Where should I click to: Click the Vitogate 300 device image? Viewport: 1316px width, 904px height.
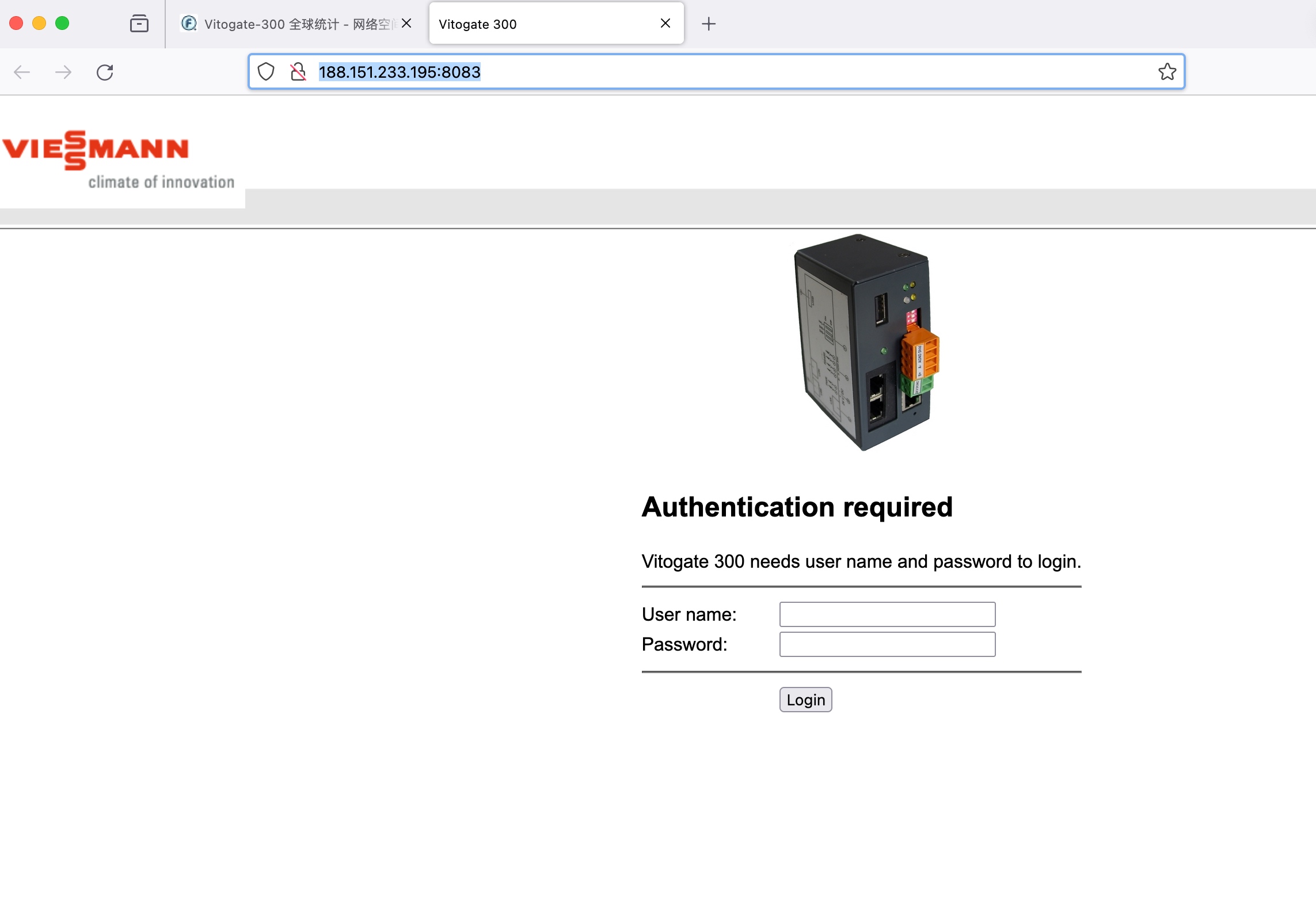coord(867,342)
